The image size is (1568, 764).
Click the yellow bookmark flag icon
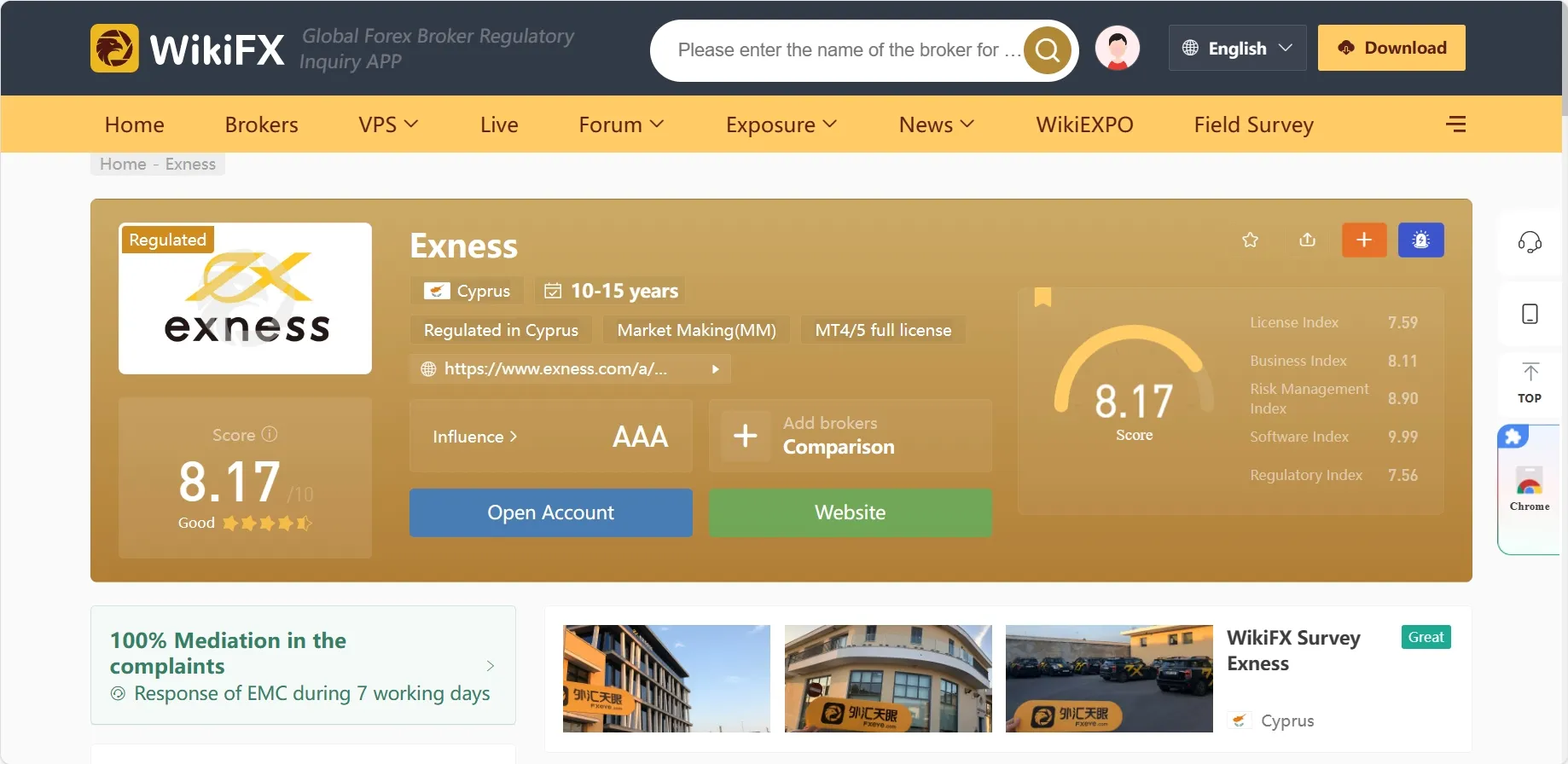pyautogui.click(x=1042, y=297)
